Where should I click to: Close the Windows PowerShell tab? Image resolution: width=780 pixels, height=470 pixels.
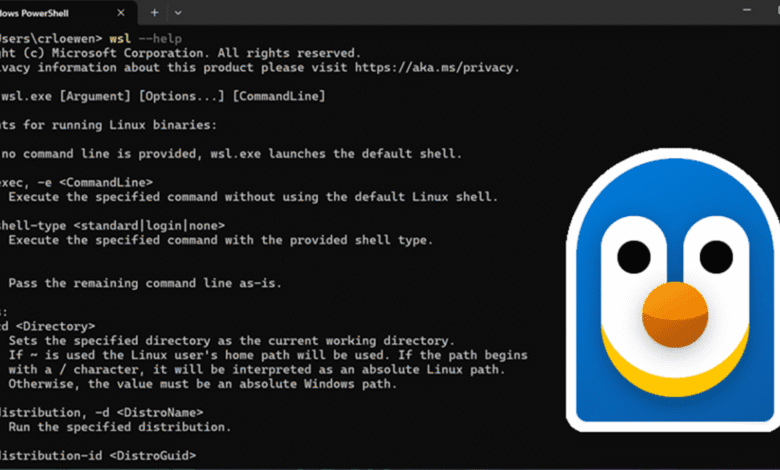(x=121, y=13)
